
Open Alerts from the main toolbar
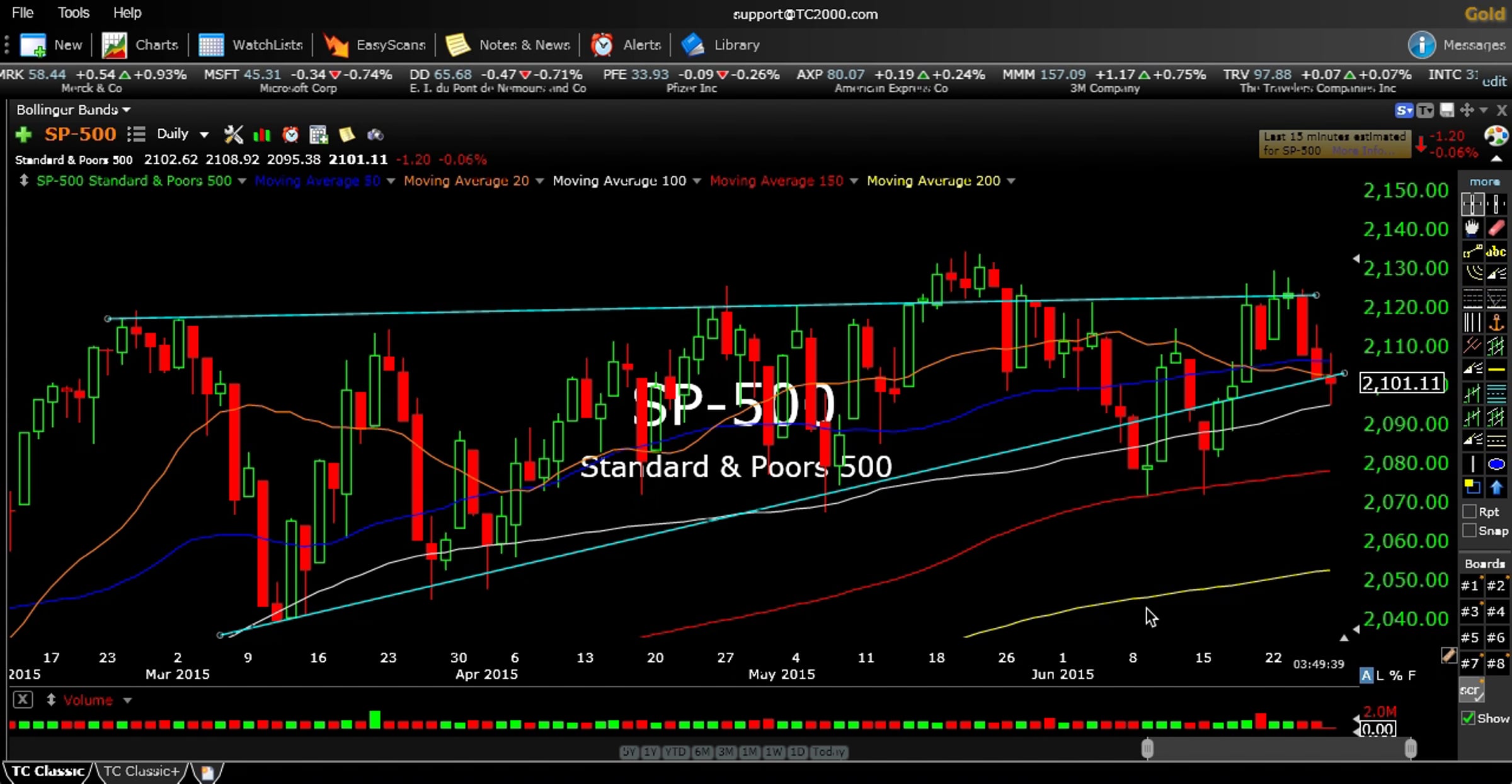click(626, 45)
